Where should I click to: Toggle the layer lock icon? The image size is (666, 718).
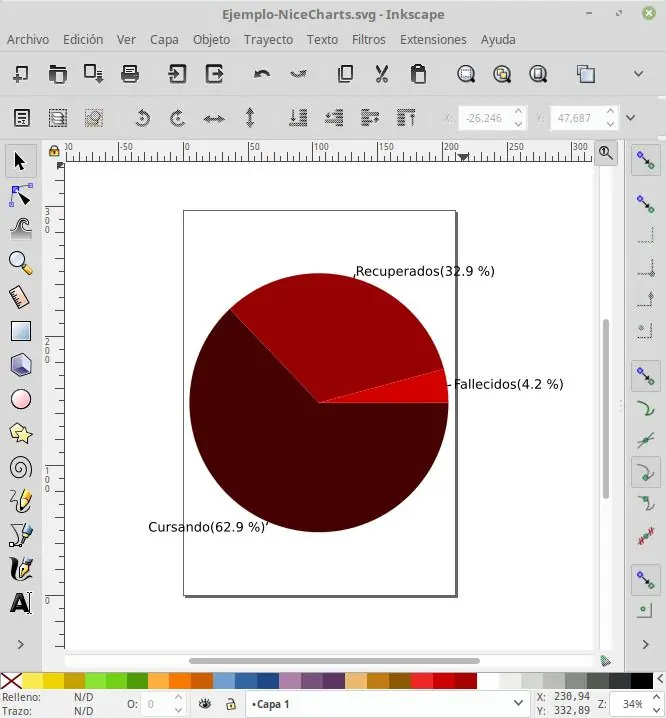click(x=231, y=704)
